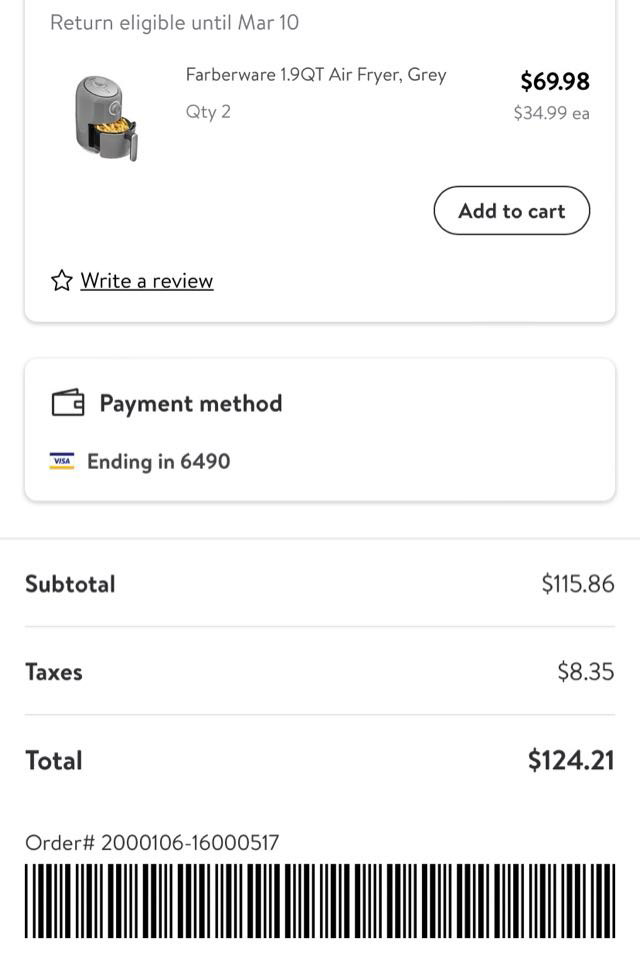Click the Return eligible until Mar 10 text
Viewport: 640px width, 957px height.
[x=174, y=22]
